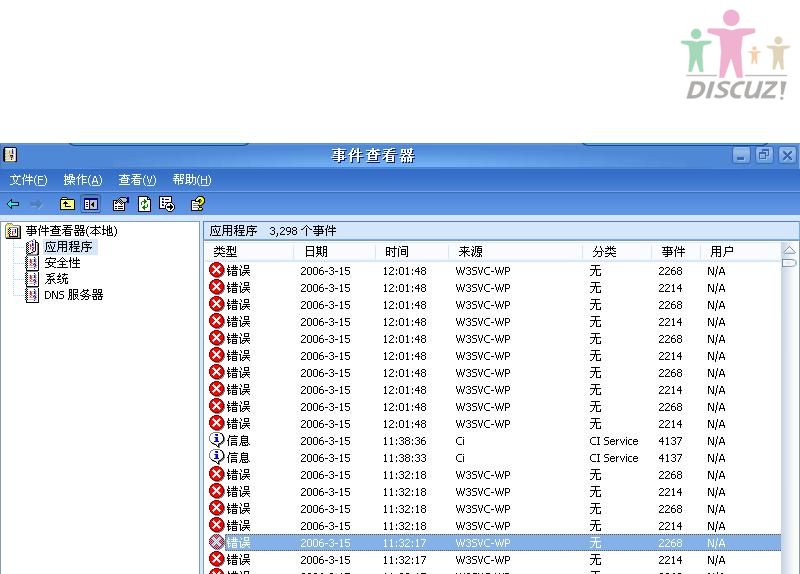Image resolution: width=800 pixels, height=574 pixels.
Task: Click the Refresh toolbar icon
Action: pyautogui.click(x=144, y=204)
